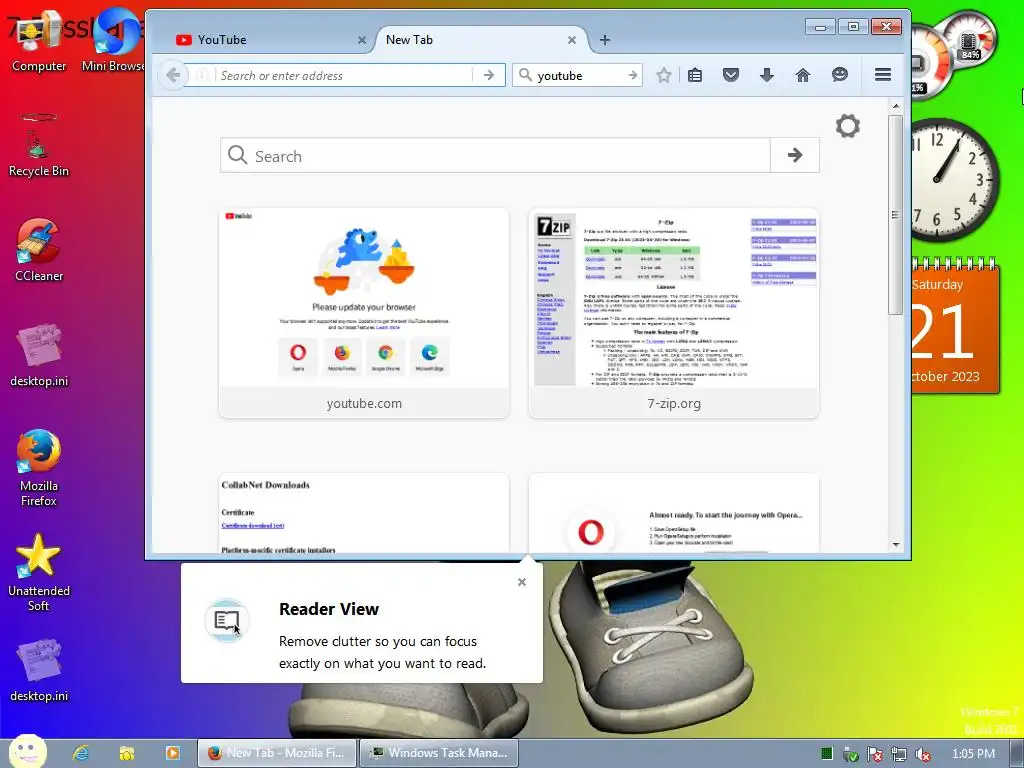
Task: Click the calendar gadget showing Saturday 21
Action: pyautogui.click(x=955, y=327)
